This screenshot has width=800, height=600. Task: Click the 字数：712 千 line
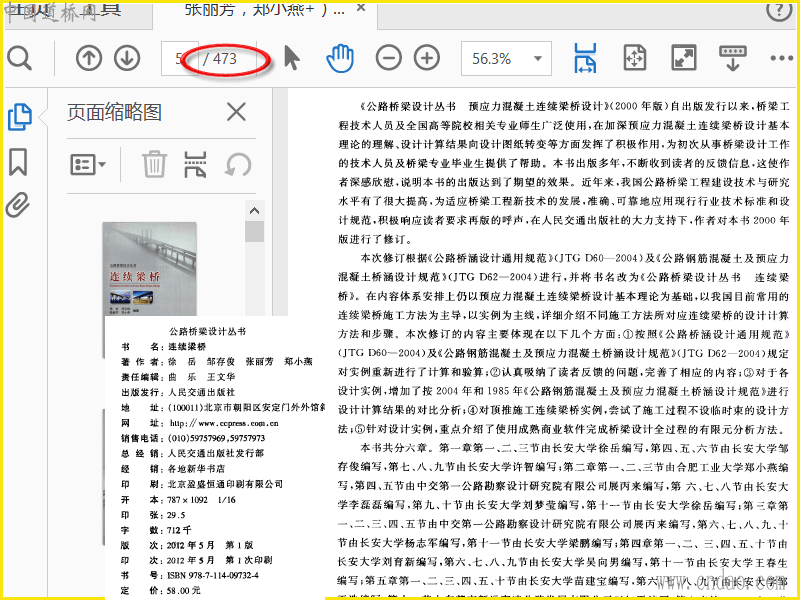(156, 530)
